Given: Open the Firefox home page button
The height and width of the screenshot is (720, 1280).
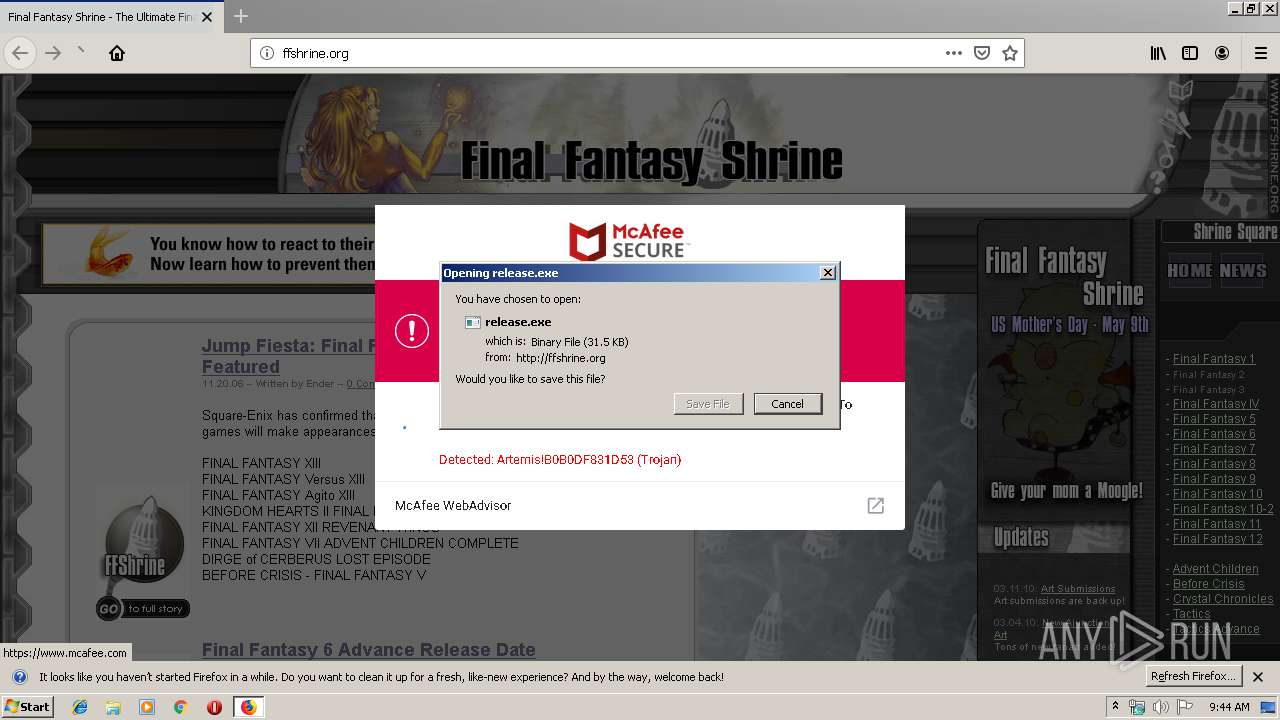Looking at the screenshot, I should click(117, 53).
